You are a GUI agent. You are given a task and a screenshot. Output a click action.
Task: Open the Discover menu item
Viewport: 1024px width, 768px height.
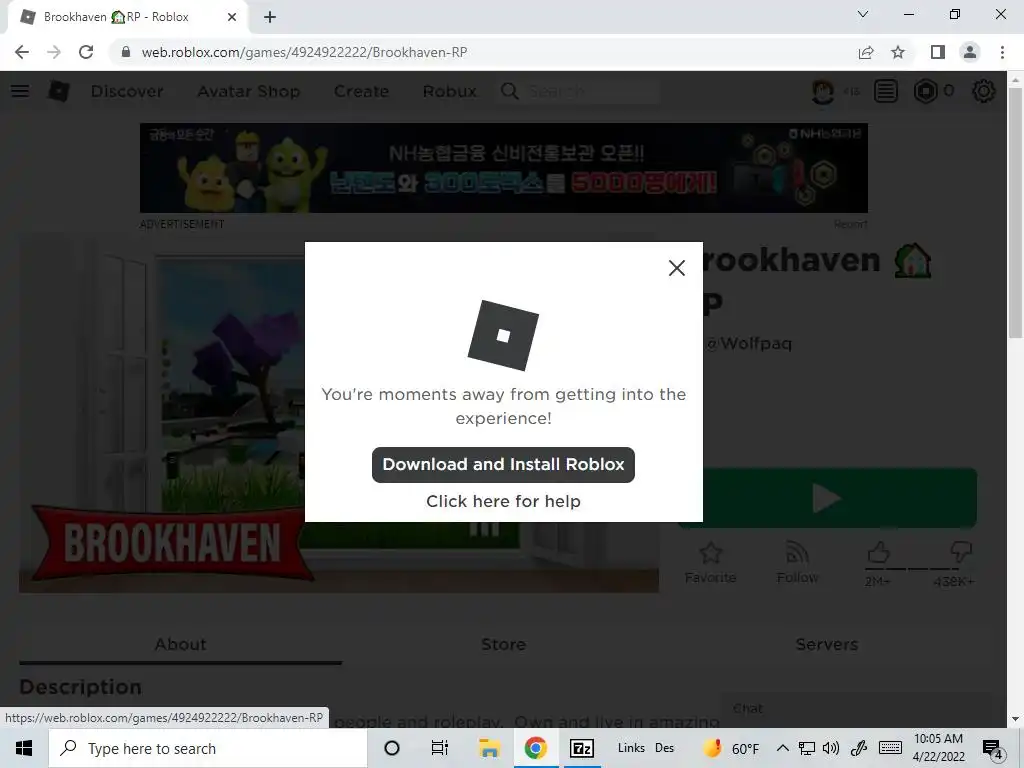point(127,91)
